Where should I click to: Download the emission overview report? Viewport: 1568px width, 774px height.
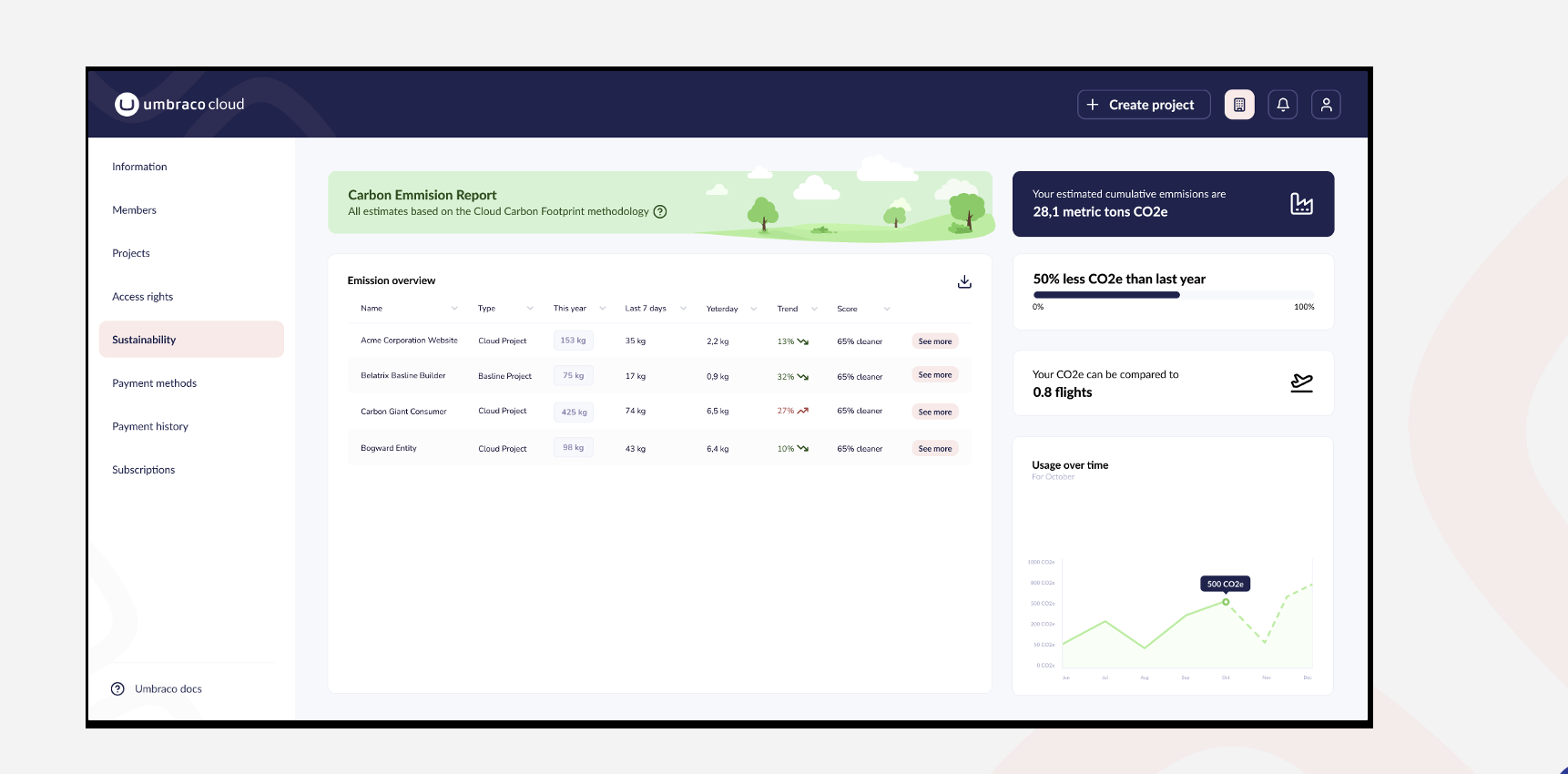[964, 282]
